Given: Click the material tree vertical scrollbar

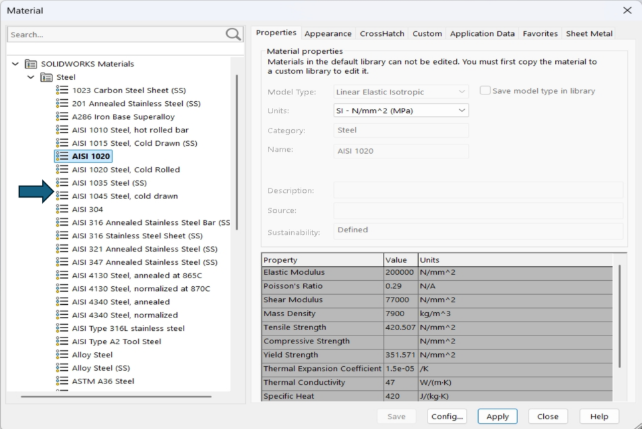Looking at the screenshot, I should click(x=237, y=152).
